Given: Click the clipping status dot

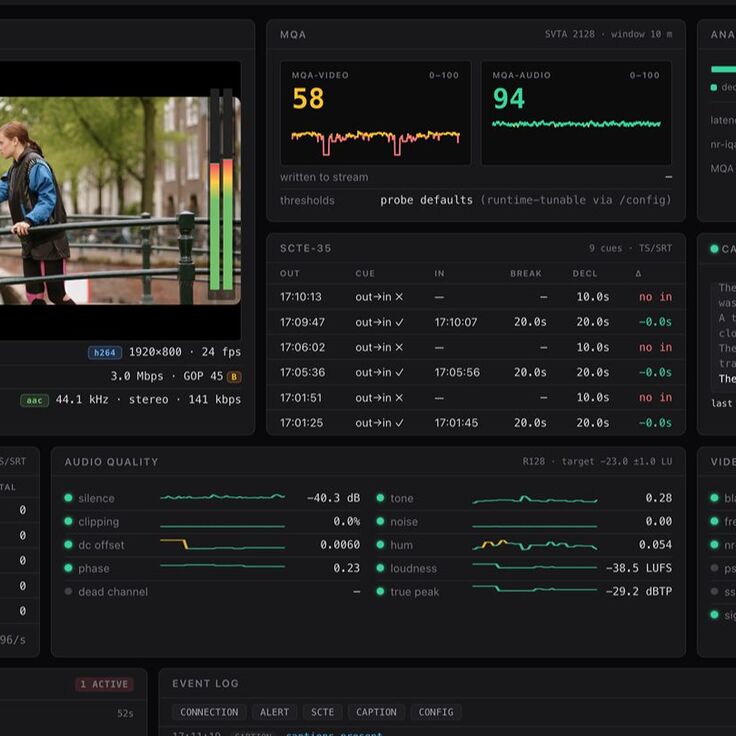Looking at the screenshot, I should (x=68, y=521).
